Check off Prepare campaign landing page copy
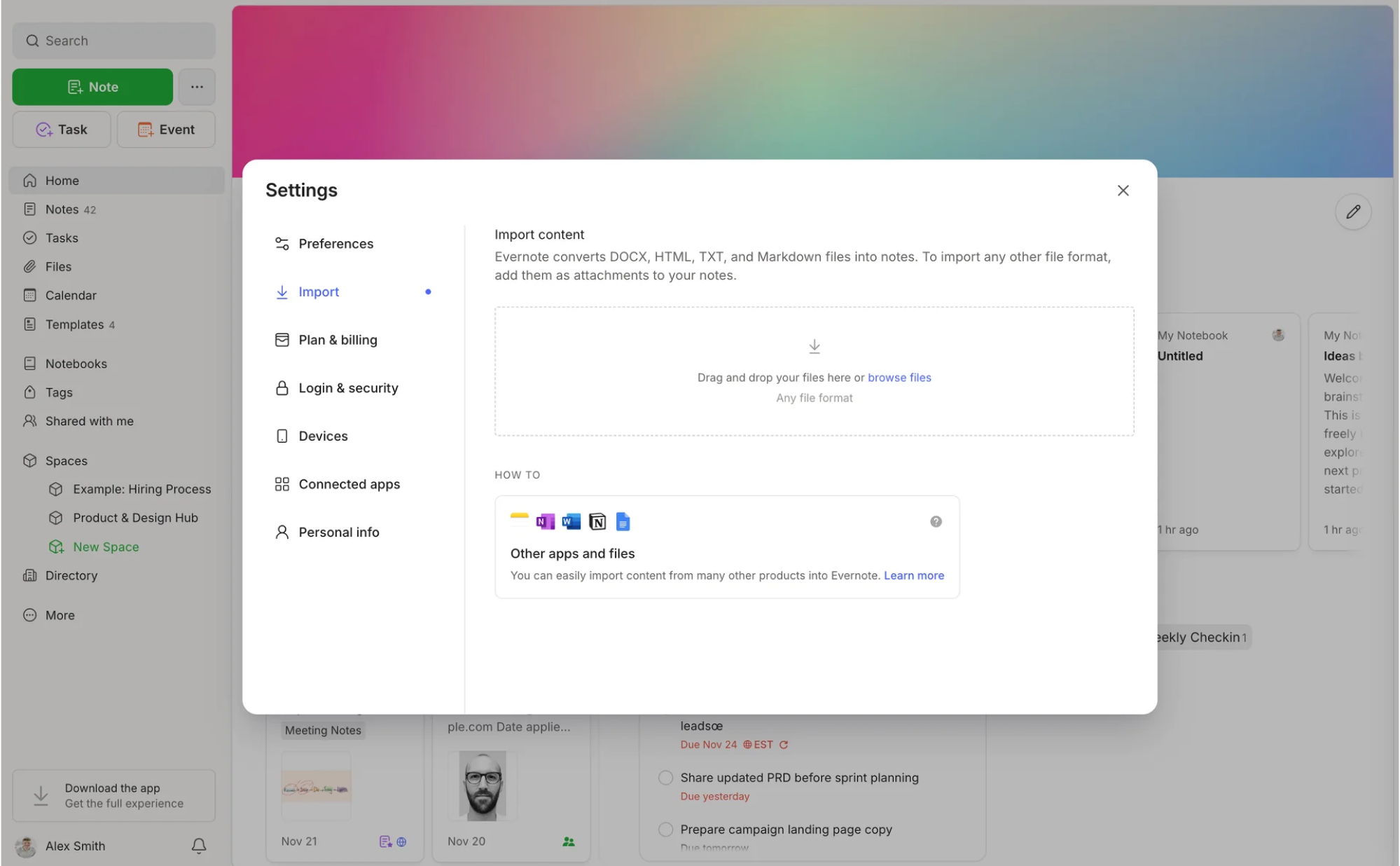1400x866 pixels. [x=665, y=829]
